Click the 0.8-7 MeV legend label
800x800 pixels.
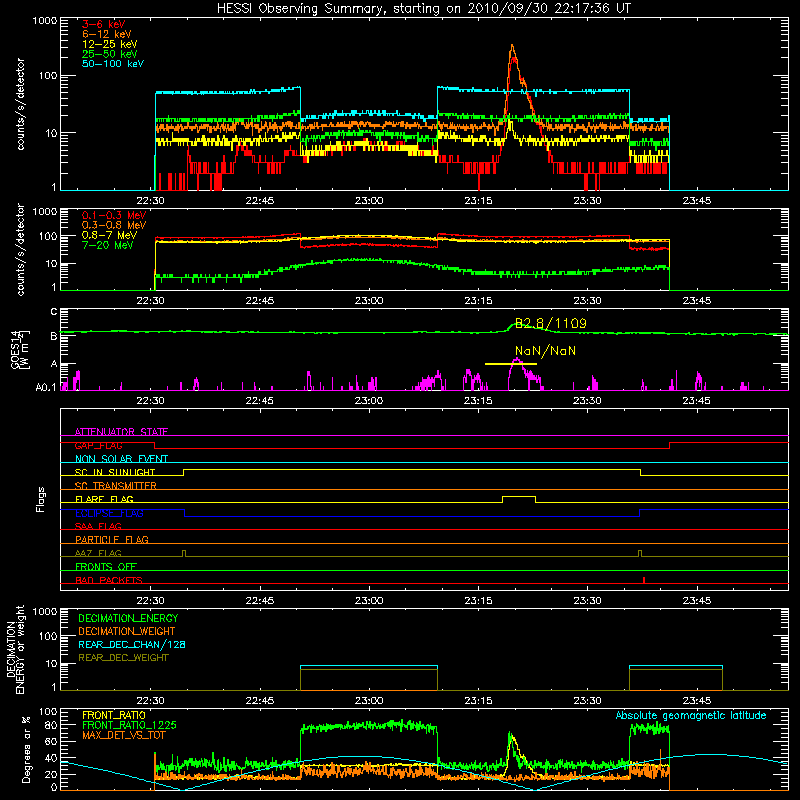(x=110, y=235)
